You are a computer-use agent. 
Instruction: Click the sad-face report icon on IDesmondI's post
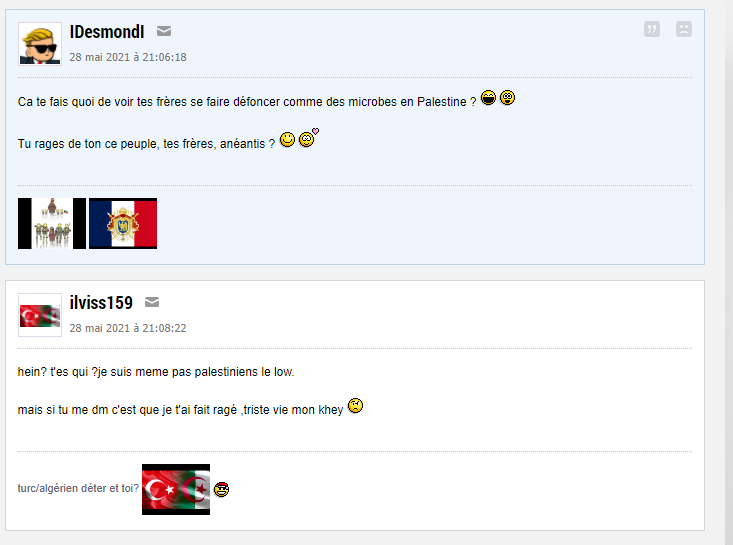click(x=683, y=29)
